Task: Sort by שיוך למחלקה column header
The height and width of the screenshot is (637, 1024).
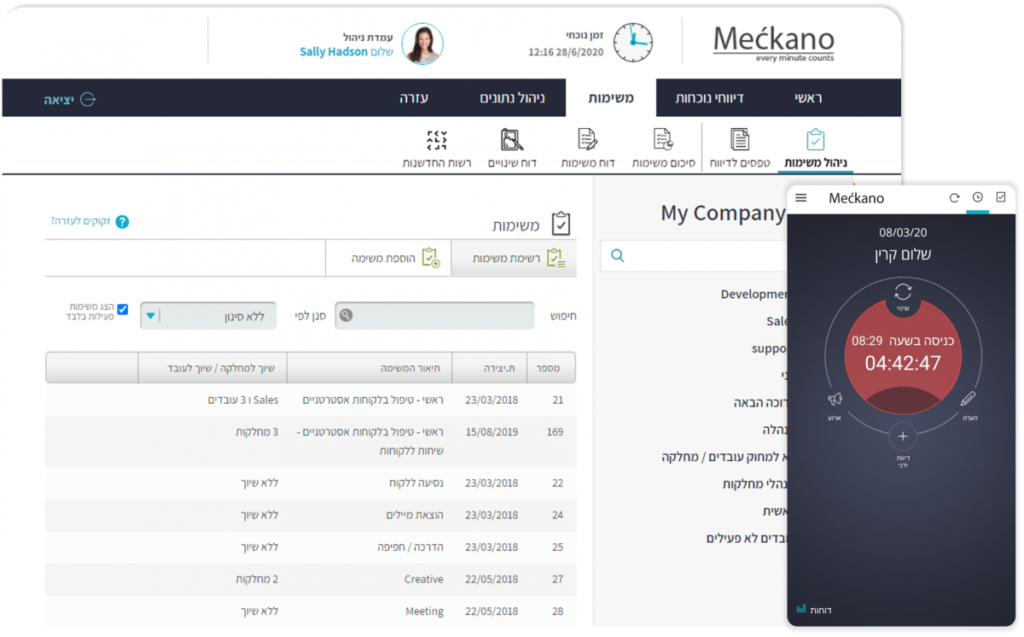Action: (x=214, y=368)
